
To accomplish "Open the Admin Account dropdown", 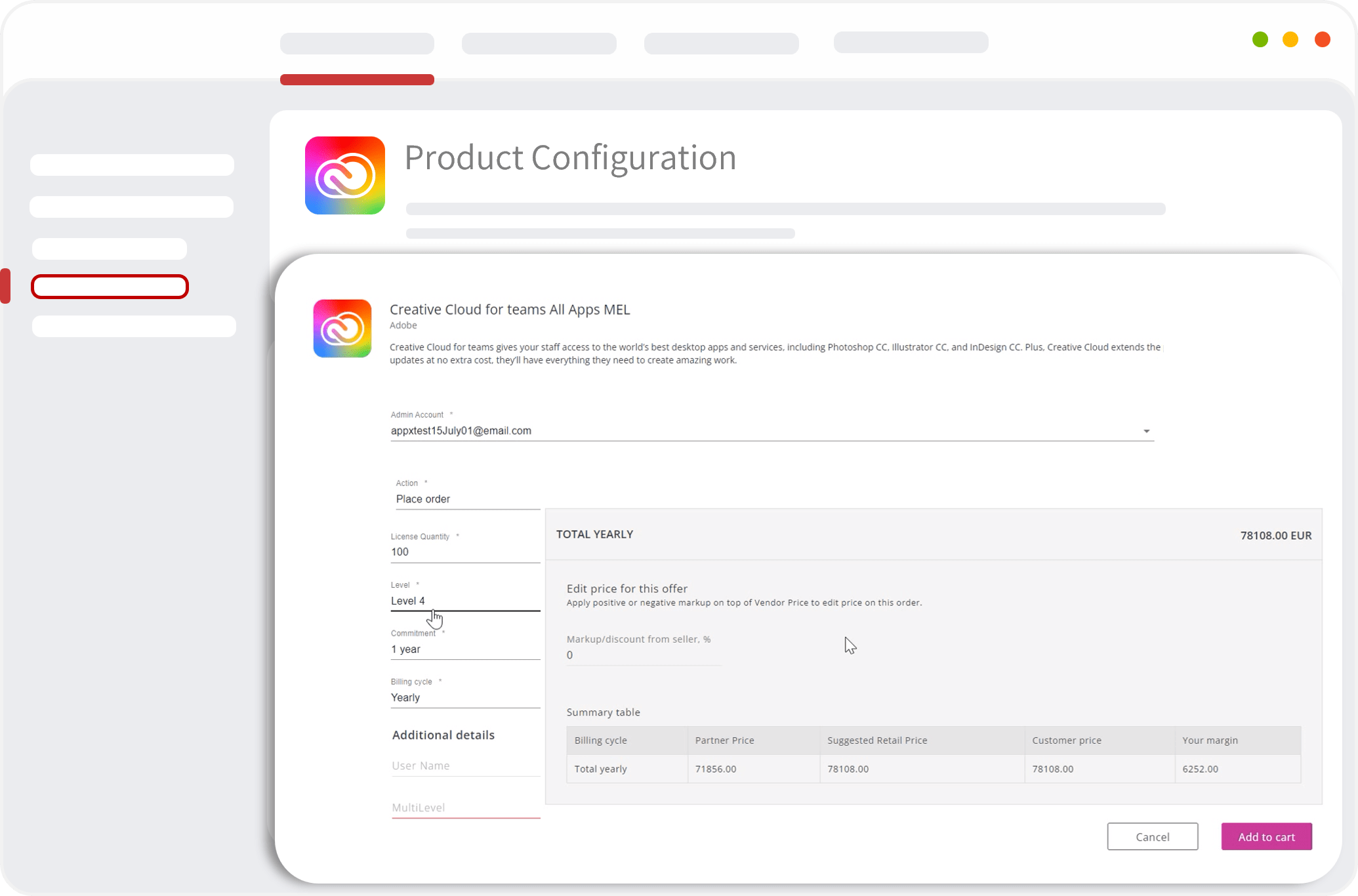I will (1147, 431).
